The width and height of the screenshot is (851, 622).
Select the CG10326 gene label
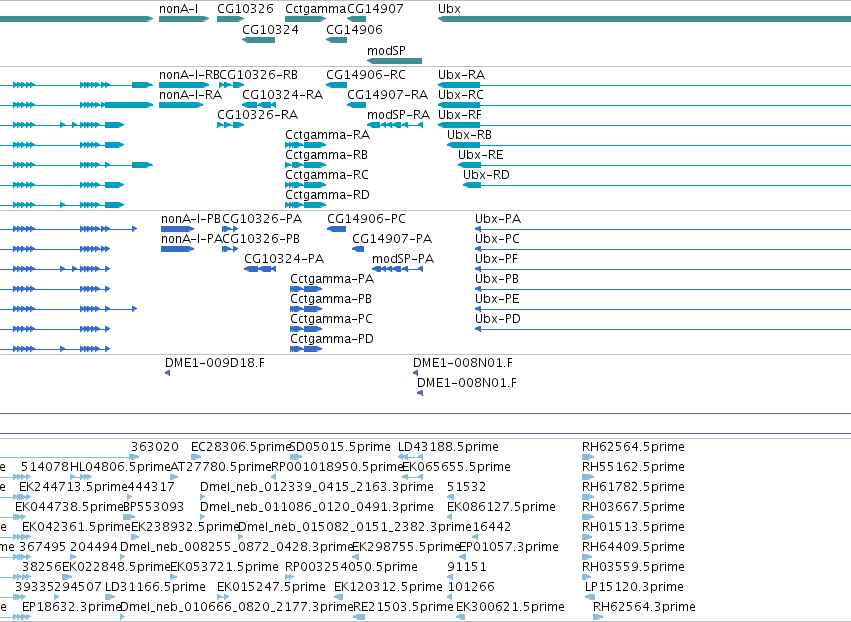(x=245, y=9)
